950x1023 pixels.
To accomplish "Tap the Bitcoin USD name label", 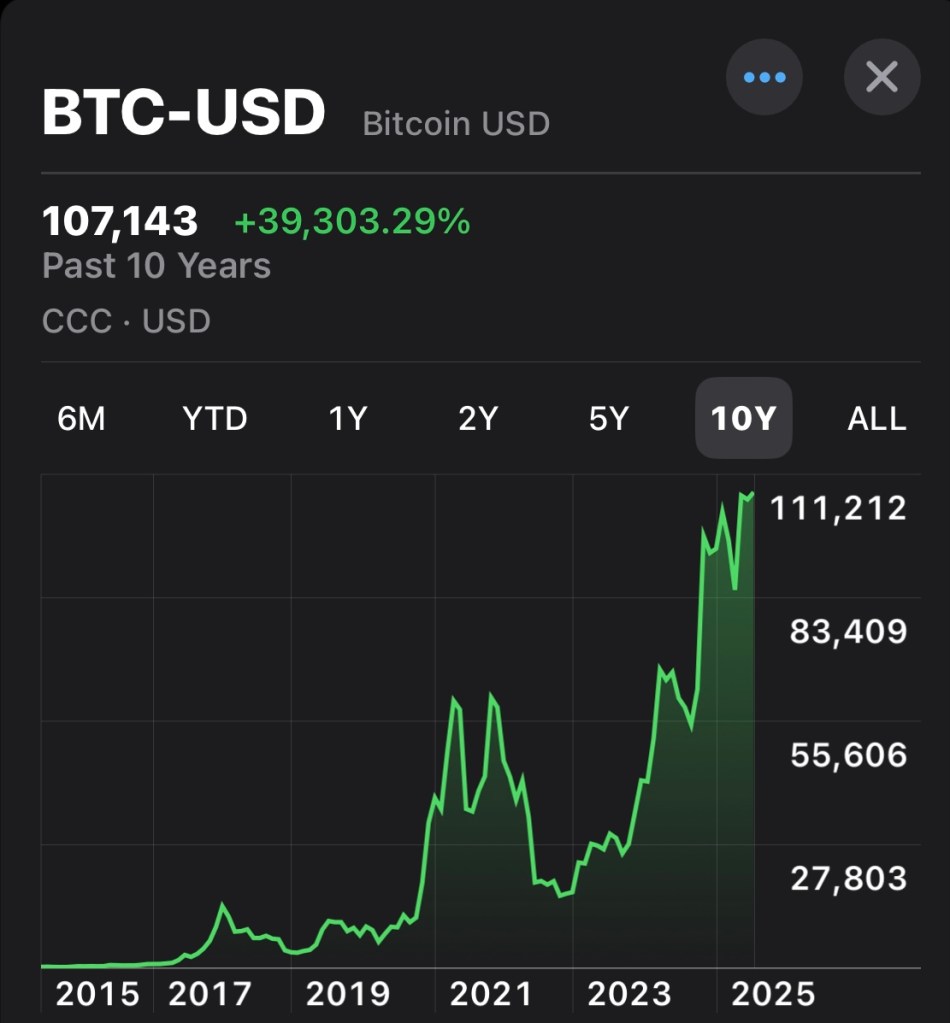I will (x=456, y=124).
